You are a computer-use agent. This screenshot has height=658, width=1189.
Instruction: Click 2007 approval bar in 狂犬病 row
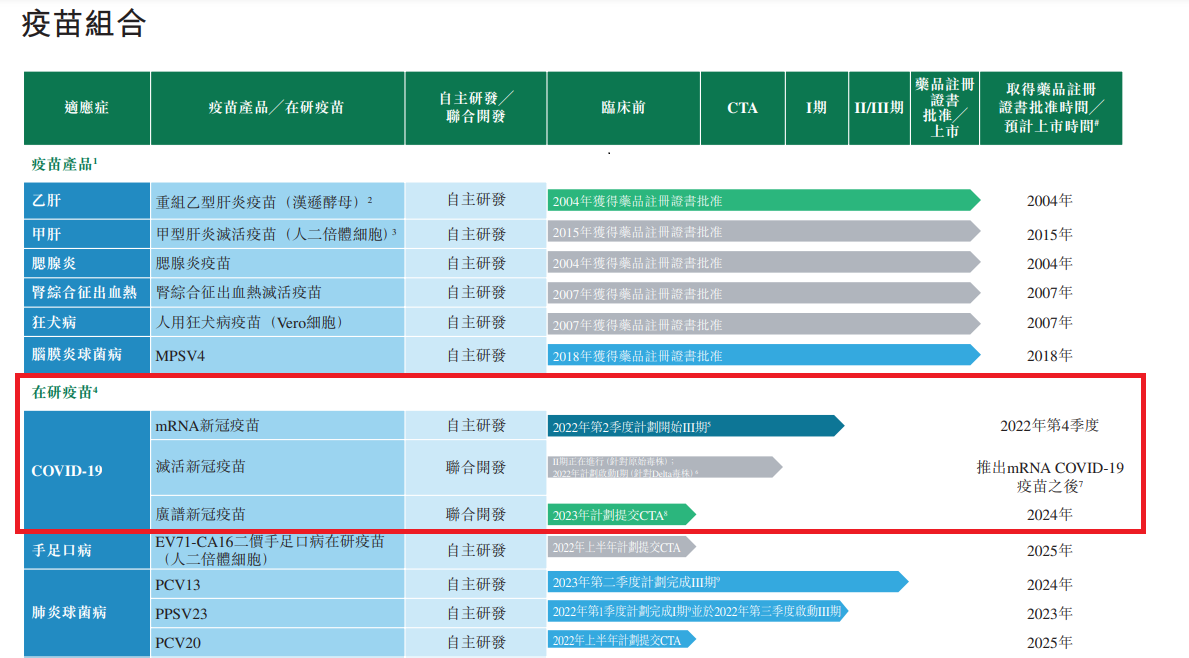pyautogui.click(x=764, y=324)
